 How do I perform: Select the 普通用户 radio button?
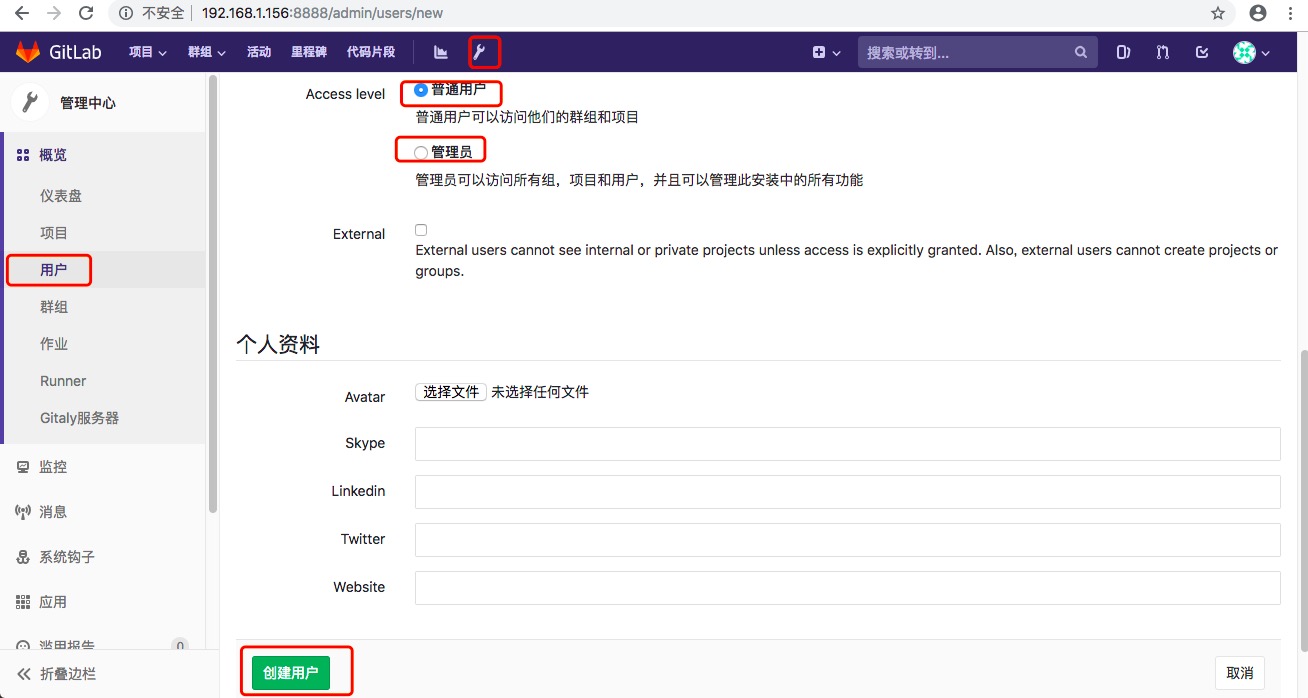pos(421,90)
